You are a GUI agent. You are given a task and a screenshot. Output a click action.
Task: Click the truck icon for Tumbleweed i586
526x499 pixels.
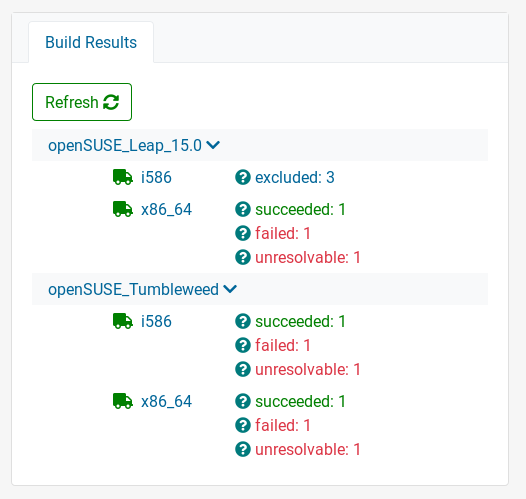tap(123, 321)
